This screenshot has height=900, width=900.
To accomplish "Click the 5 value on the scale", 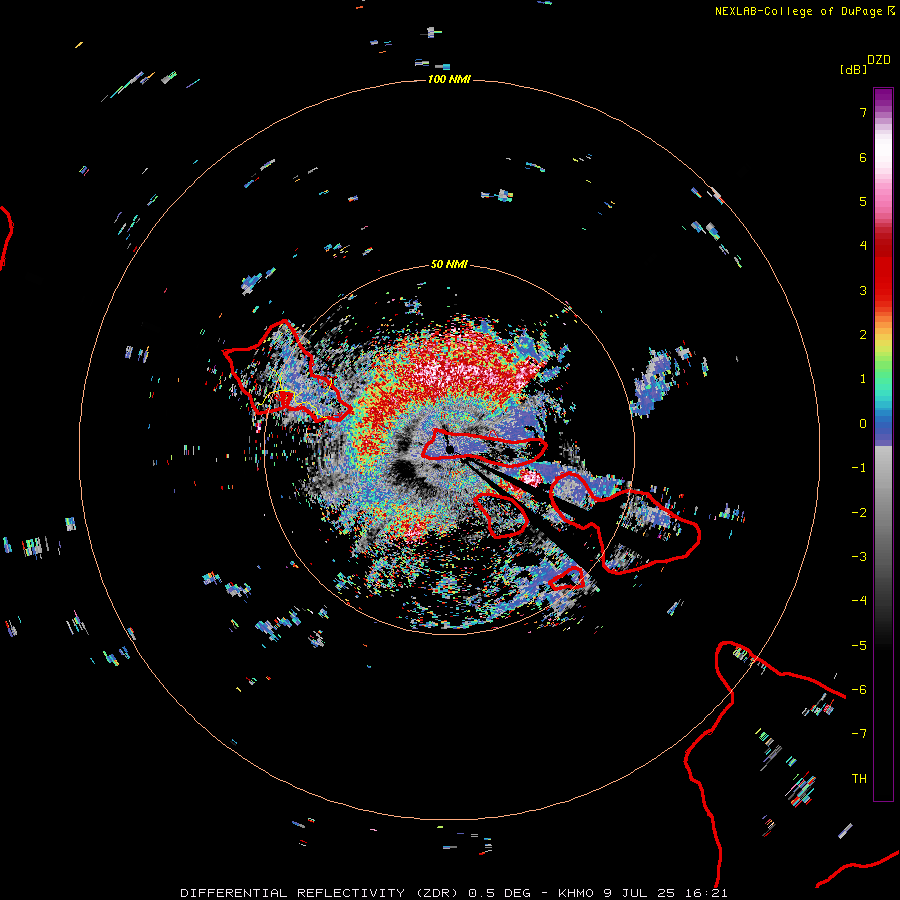I will pos(863,201).
